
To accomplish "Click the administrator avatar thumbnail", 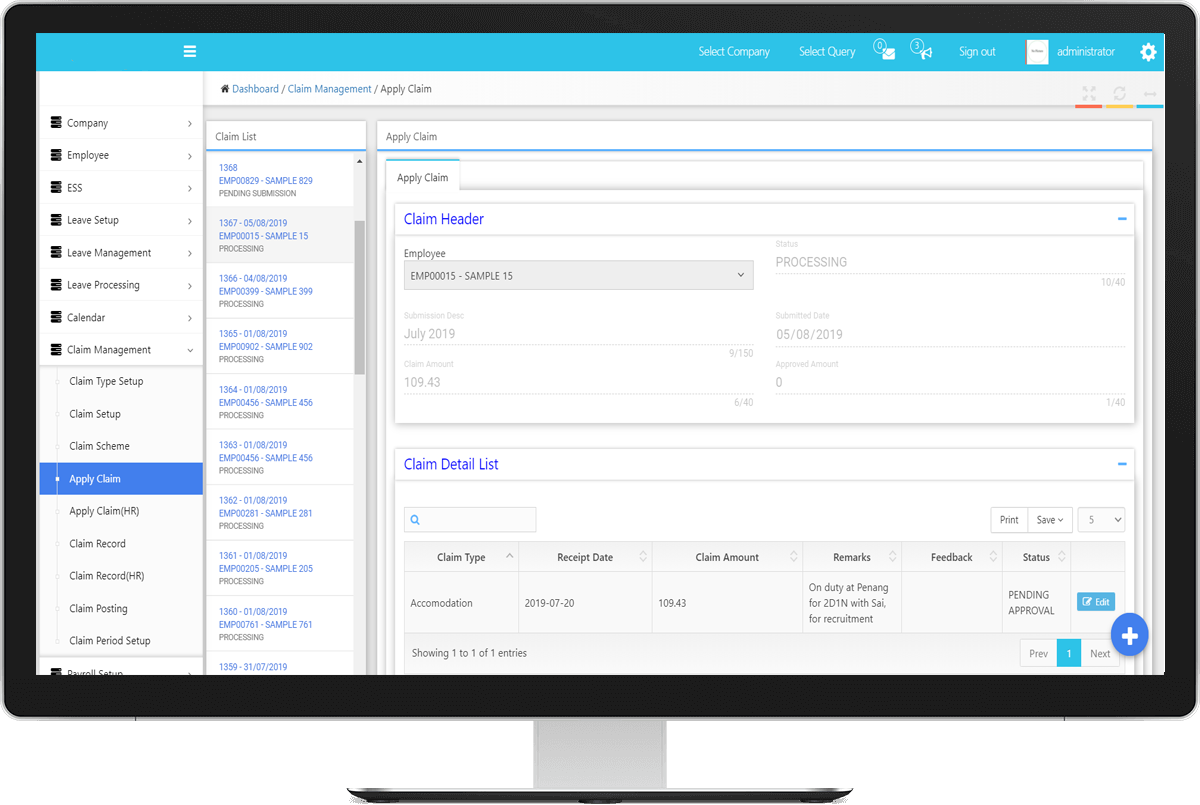I will coord(1037,52).
